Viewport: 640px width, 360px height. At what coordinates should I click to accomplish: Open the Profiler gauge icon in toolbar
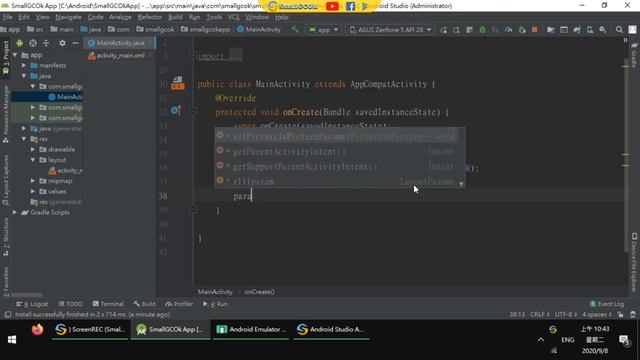508,30
